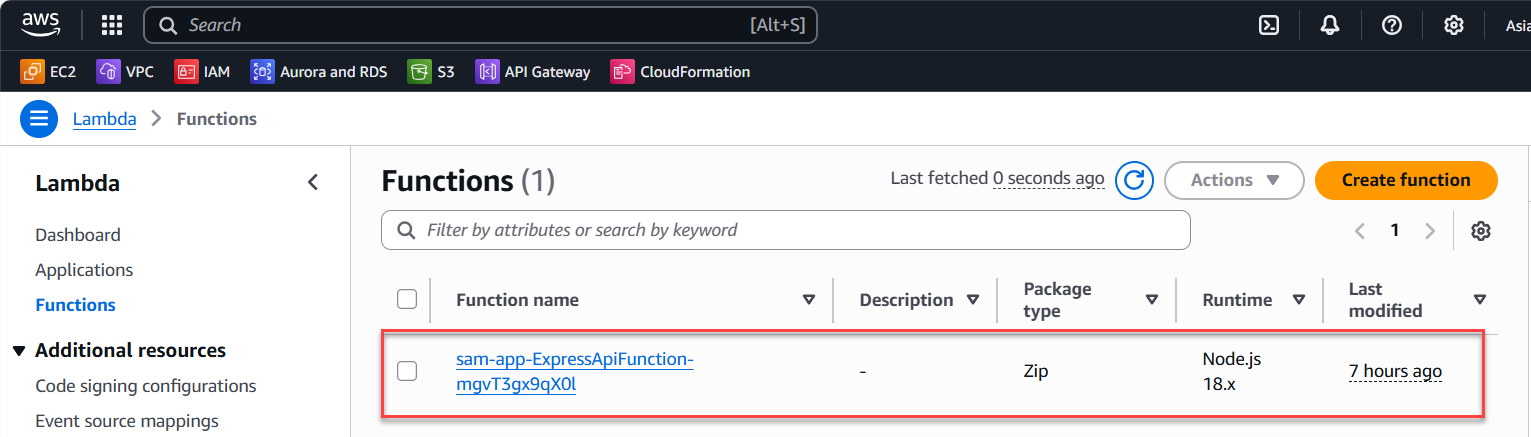Go to Lambda breadcrumb link
This screenshot has height=437, width=1531.
pos(104,119)
